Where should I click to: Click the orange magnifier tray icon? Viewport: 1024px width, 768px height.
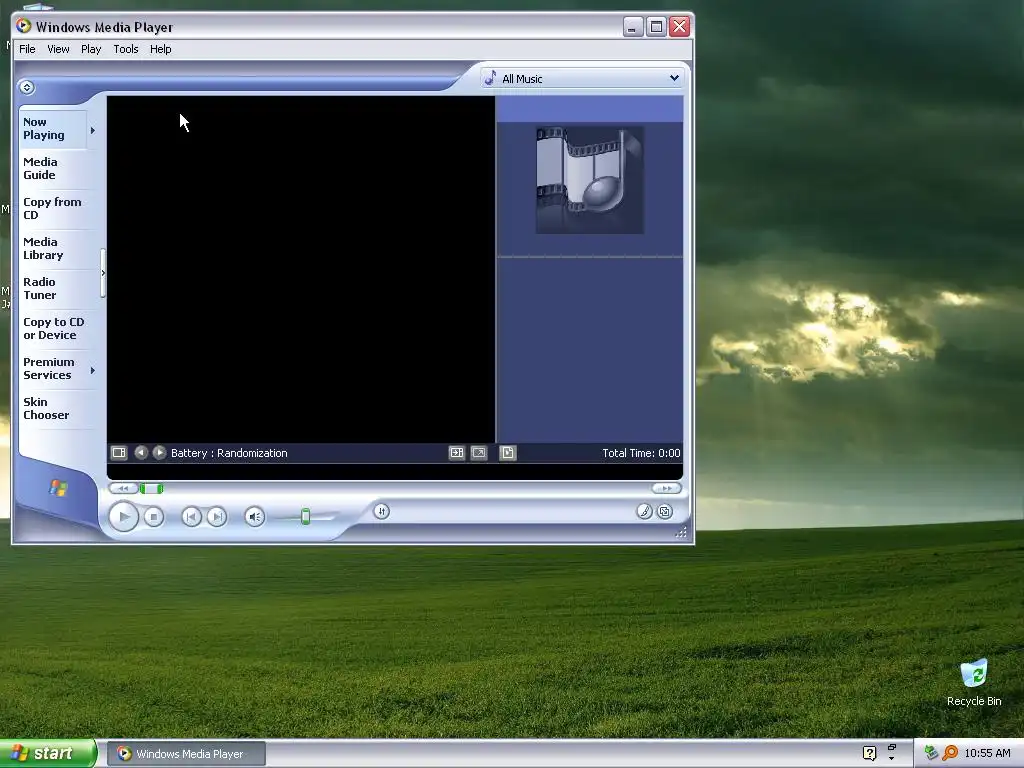click(x=950, y=753)
